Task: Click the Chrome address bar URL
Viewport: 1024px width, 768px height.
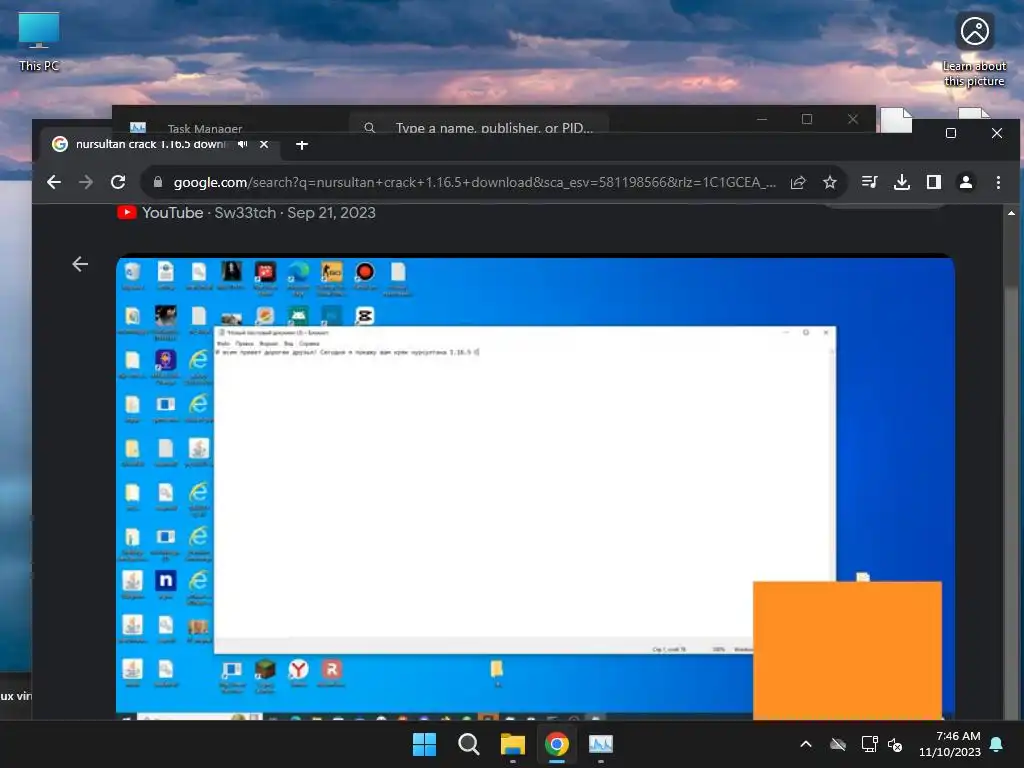Action: [x=474, y=182]
